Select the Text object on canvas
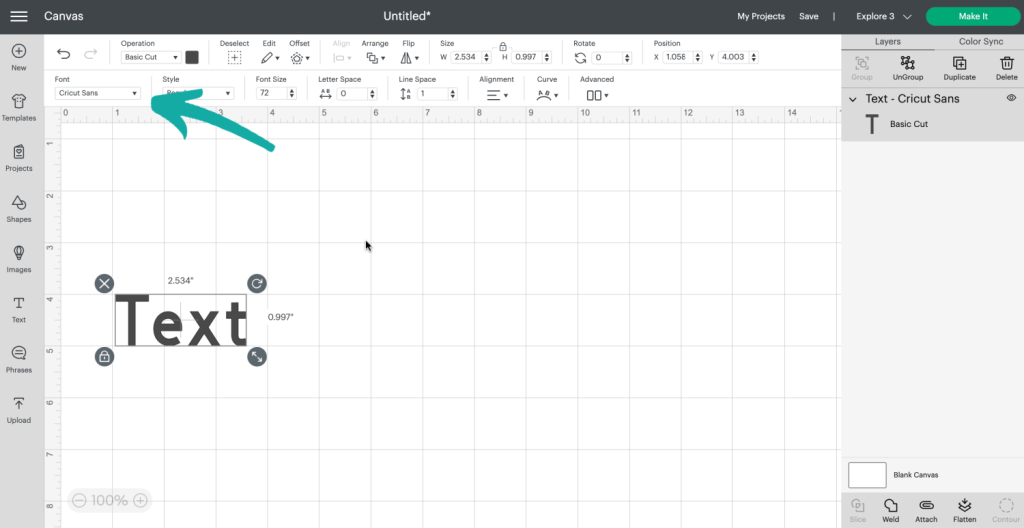1024x528 pixels. [x=181, y=320]
